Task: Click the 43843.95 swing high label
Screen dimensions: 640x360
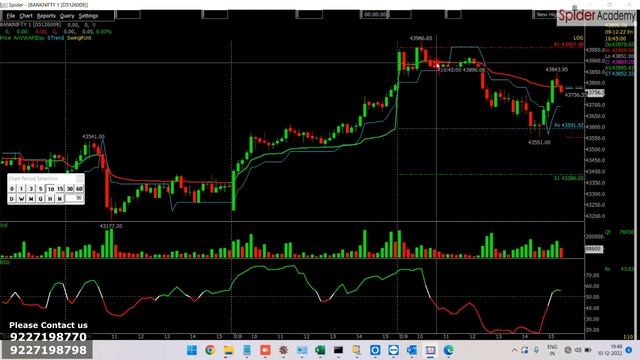Action: (556, 69)
